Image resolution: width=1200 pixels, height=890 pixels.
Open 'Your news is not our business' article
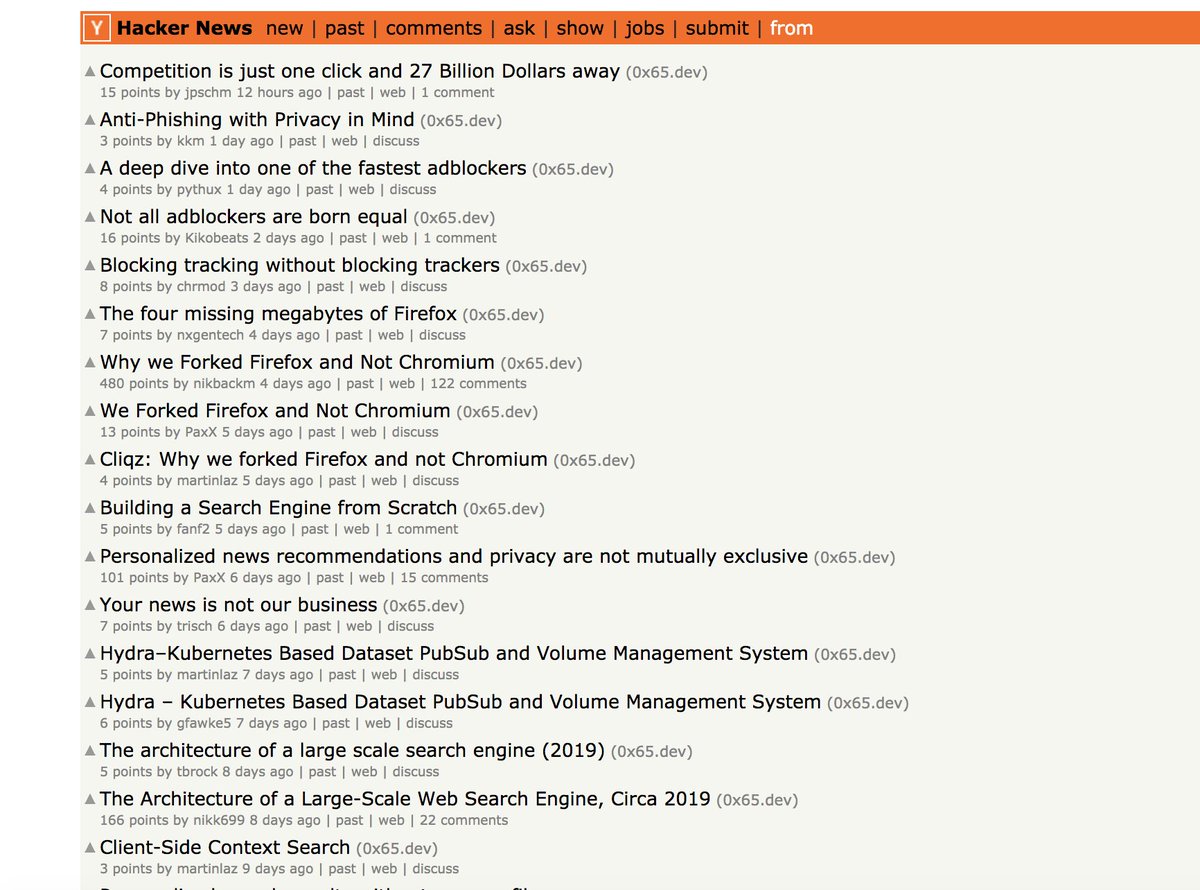point(238,605)
